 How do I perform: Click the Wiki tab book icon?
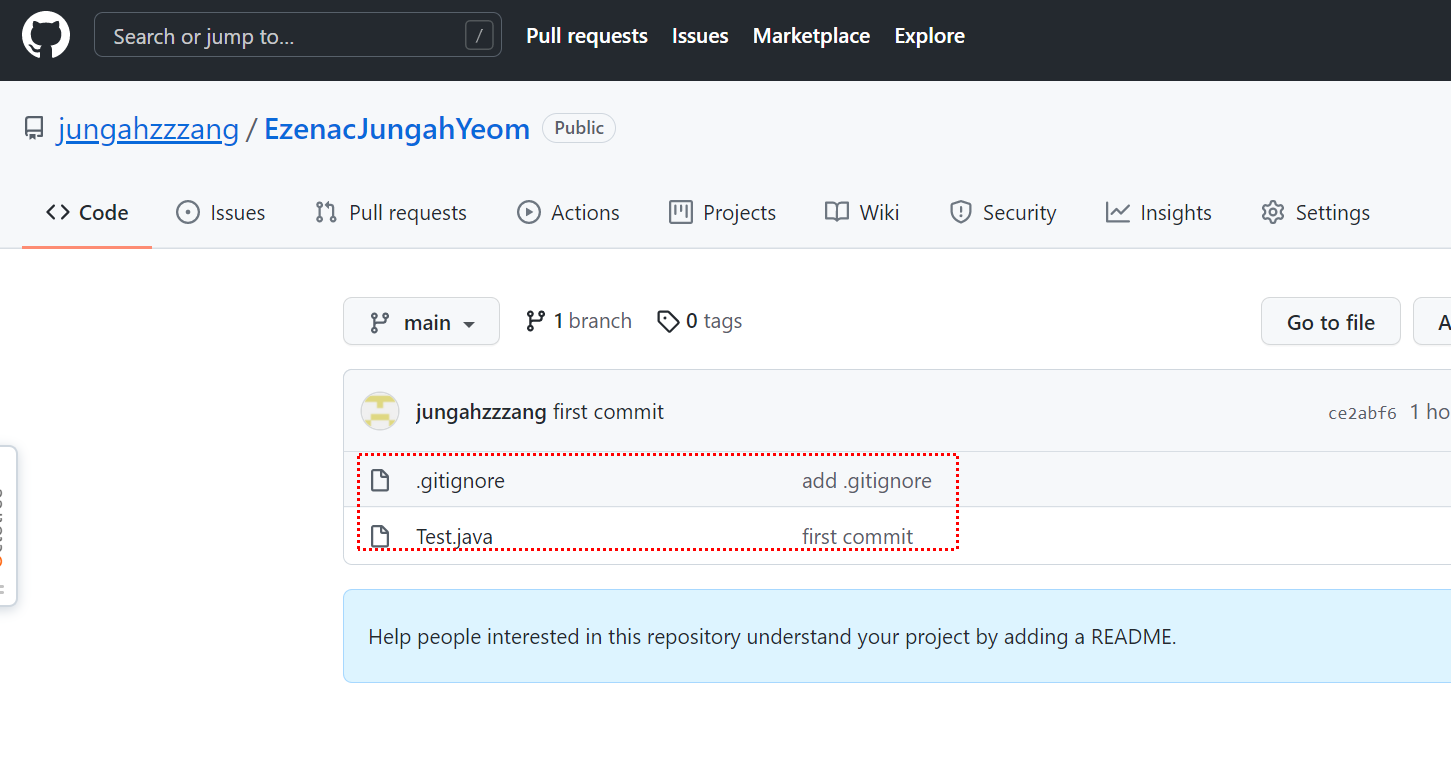point(837,213)
